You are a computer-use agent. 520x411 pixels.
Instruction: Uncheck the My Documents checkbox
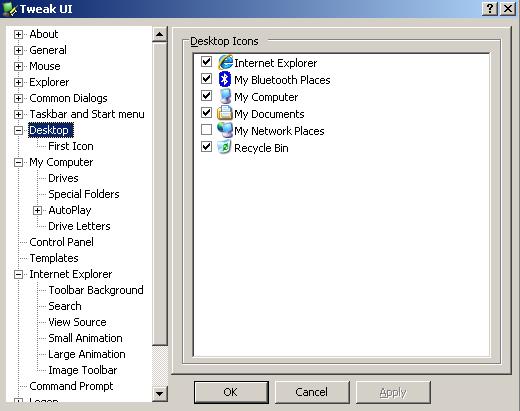click(206, 113)
